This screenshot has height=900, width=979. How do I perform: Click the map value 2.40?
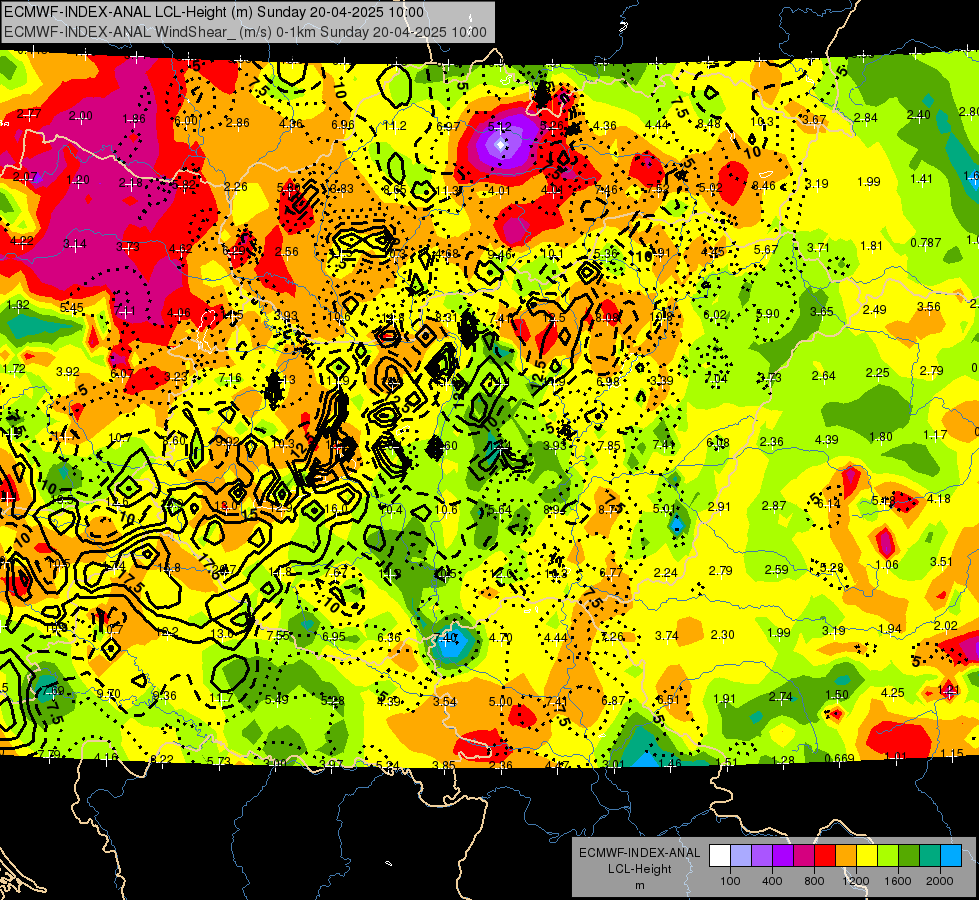click(919, 114)
